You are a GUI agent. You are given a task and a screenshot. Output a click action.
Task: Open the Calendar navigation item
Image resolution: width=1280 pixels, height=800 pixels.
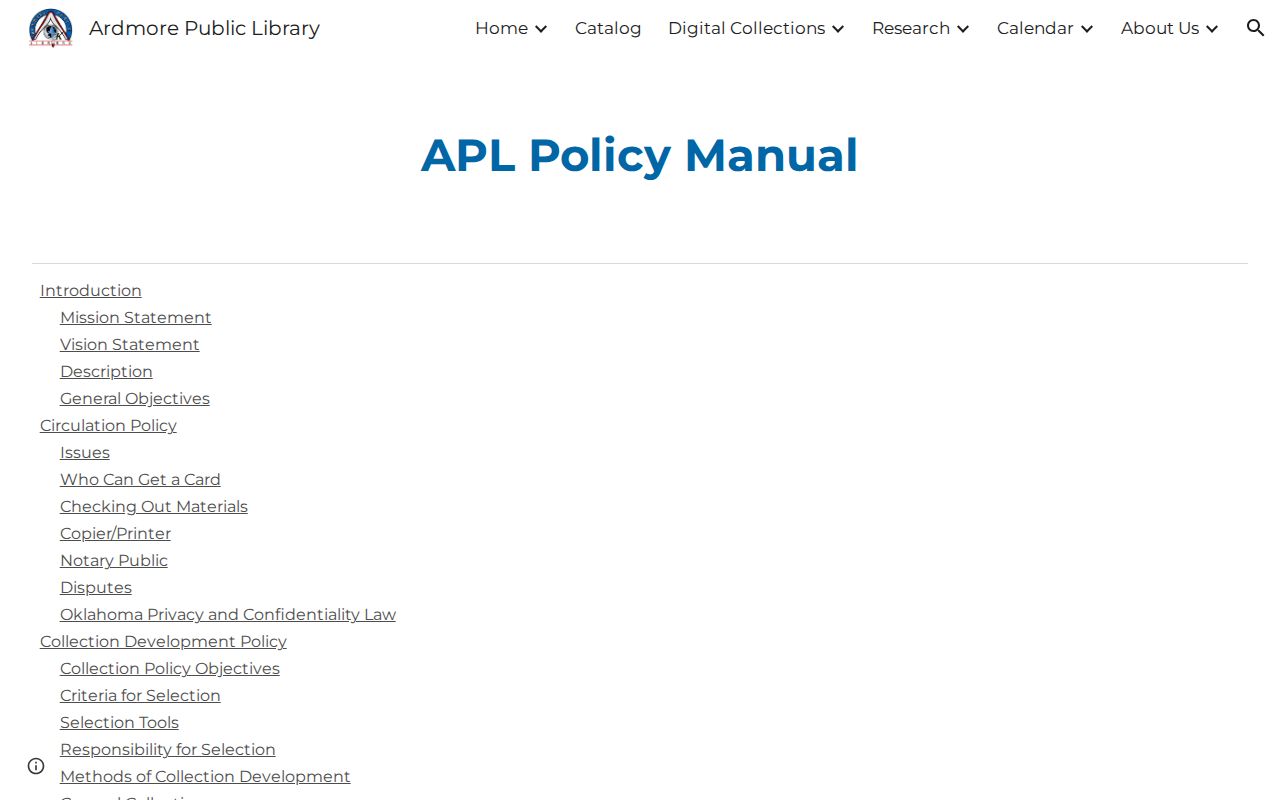tap(1035, 28)
